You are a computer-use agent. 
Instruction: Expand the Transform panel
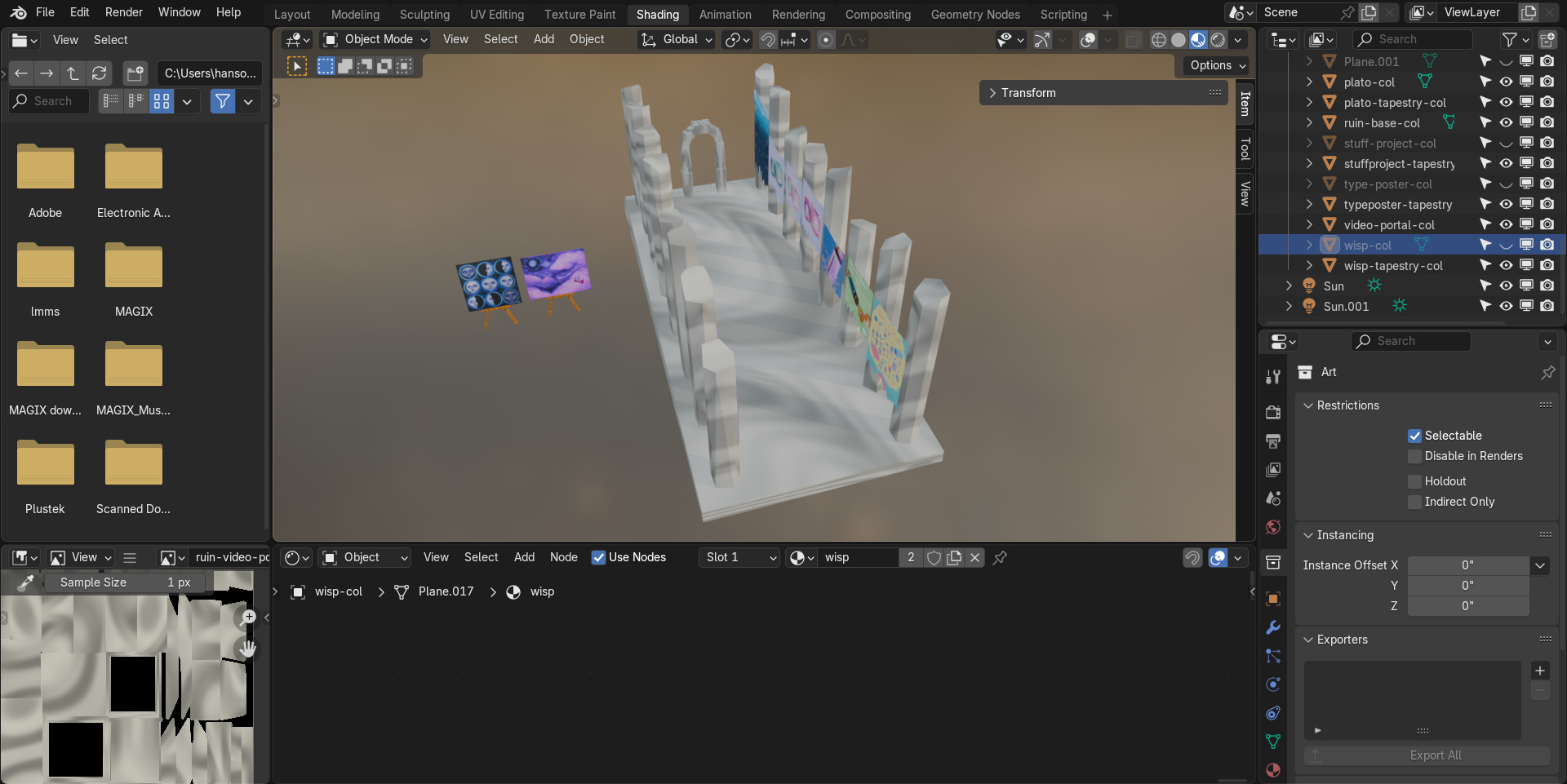pos(1028,93)
